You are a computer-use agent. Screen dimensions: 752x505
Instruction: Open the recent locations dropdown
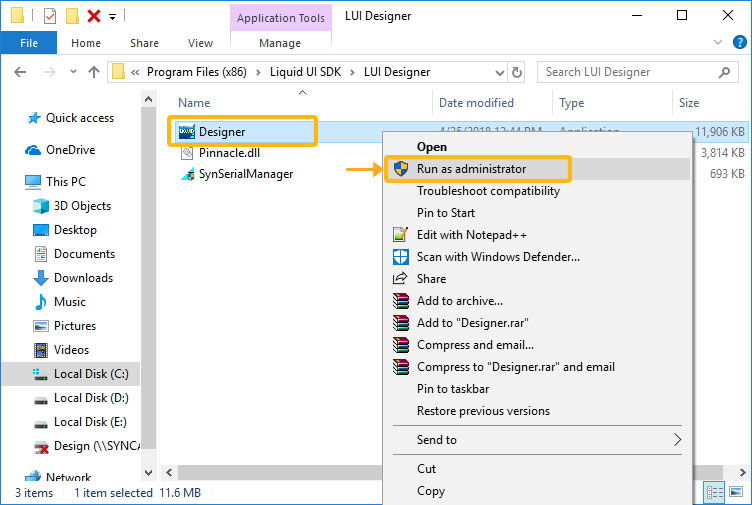(73, 72)
